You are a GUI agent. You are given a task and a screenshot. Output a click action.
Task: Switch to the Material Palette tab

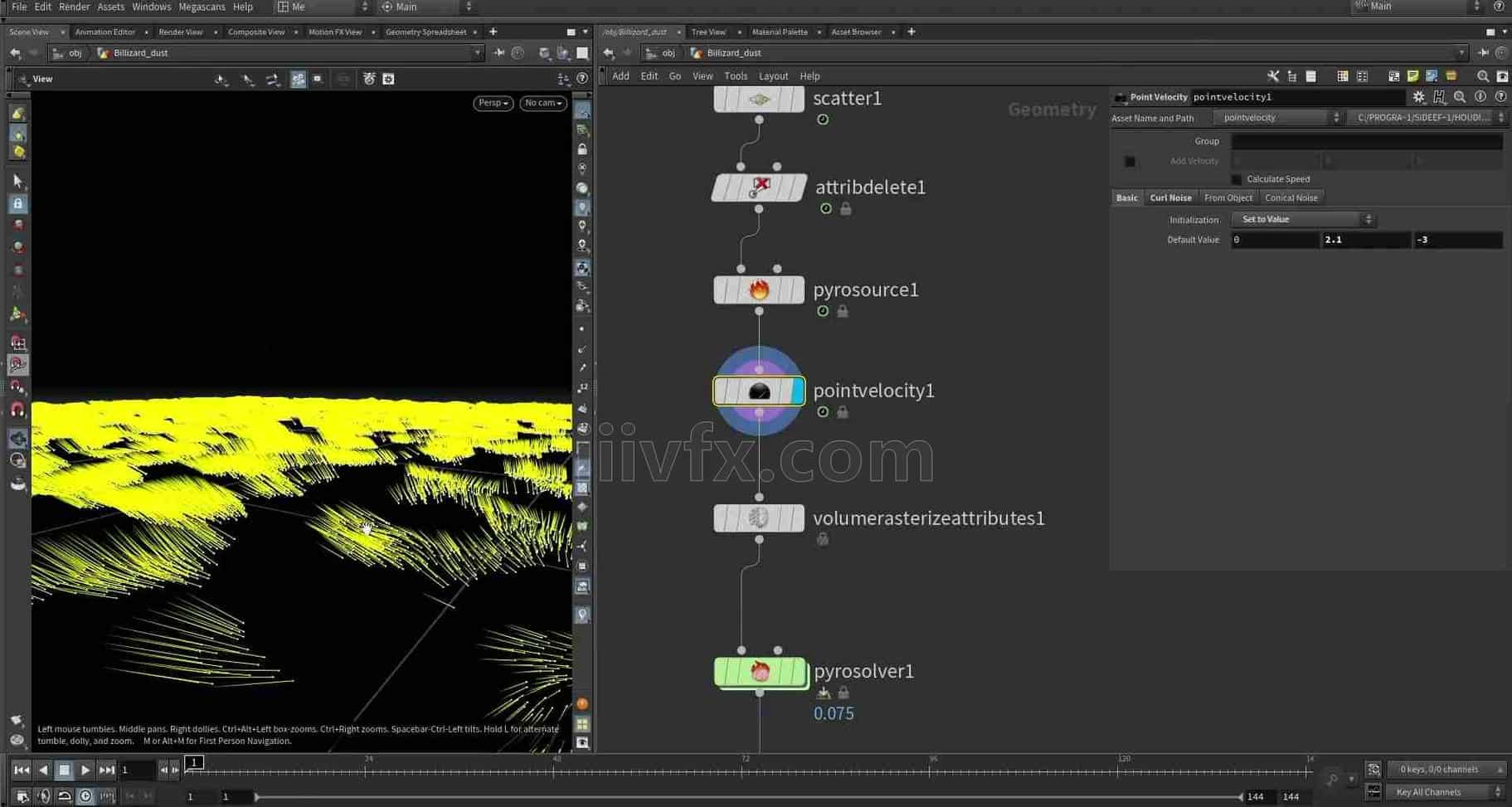(779, 32)
